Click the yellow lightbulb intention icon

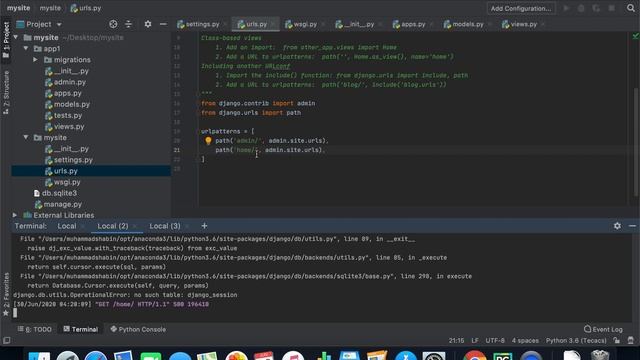pos(208,141)
